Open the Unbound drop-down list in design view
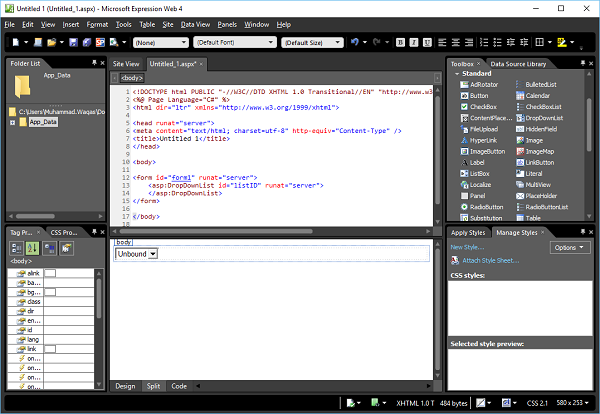600x414 pixels. click(x=152, y=255)
